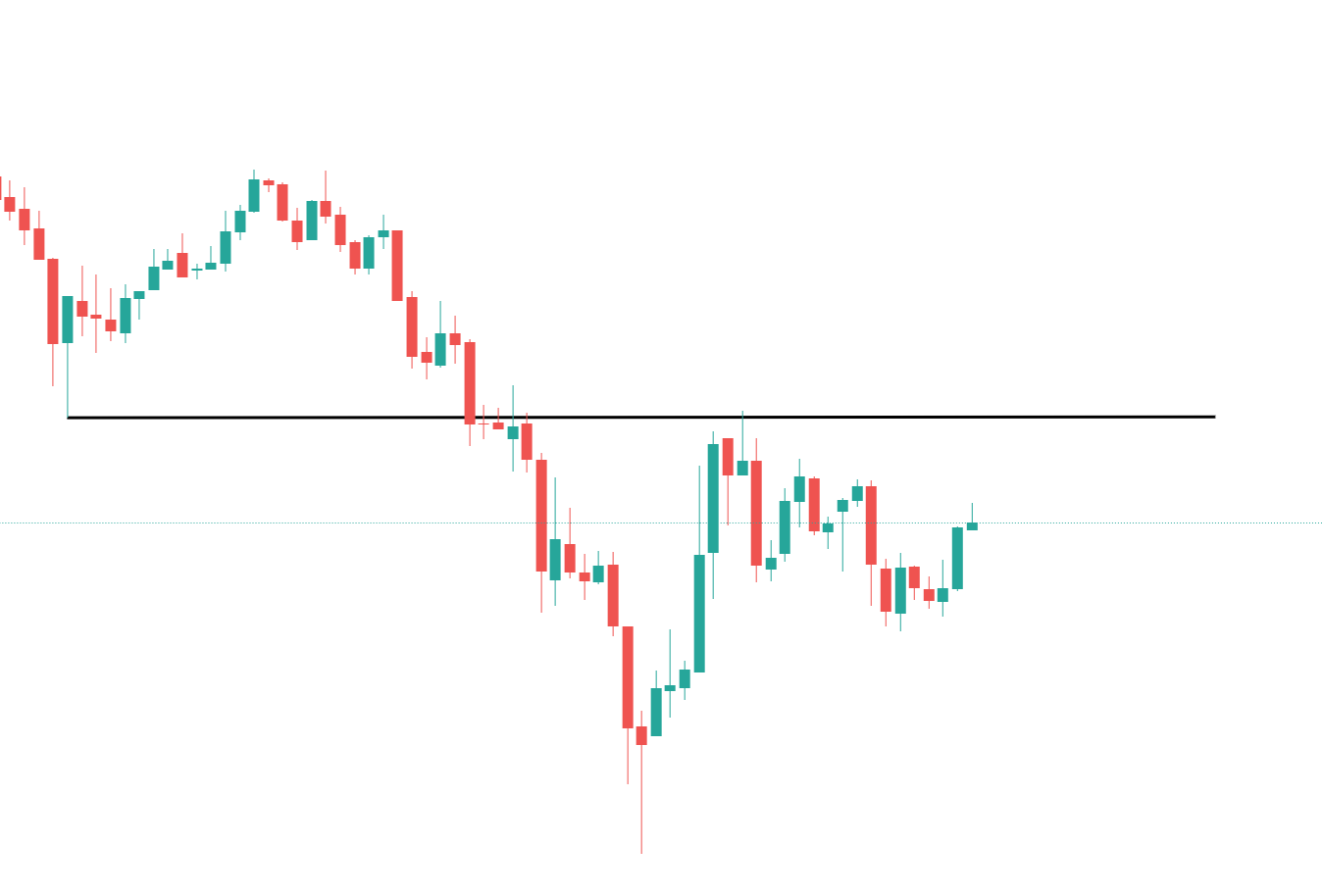
Task: Click the green candle whose wick starts the black line
Action: point(68,320)
